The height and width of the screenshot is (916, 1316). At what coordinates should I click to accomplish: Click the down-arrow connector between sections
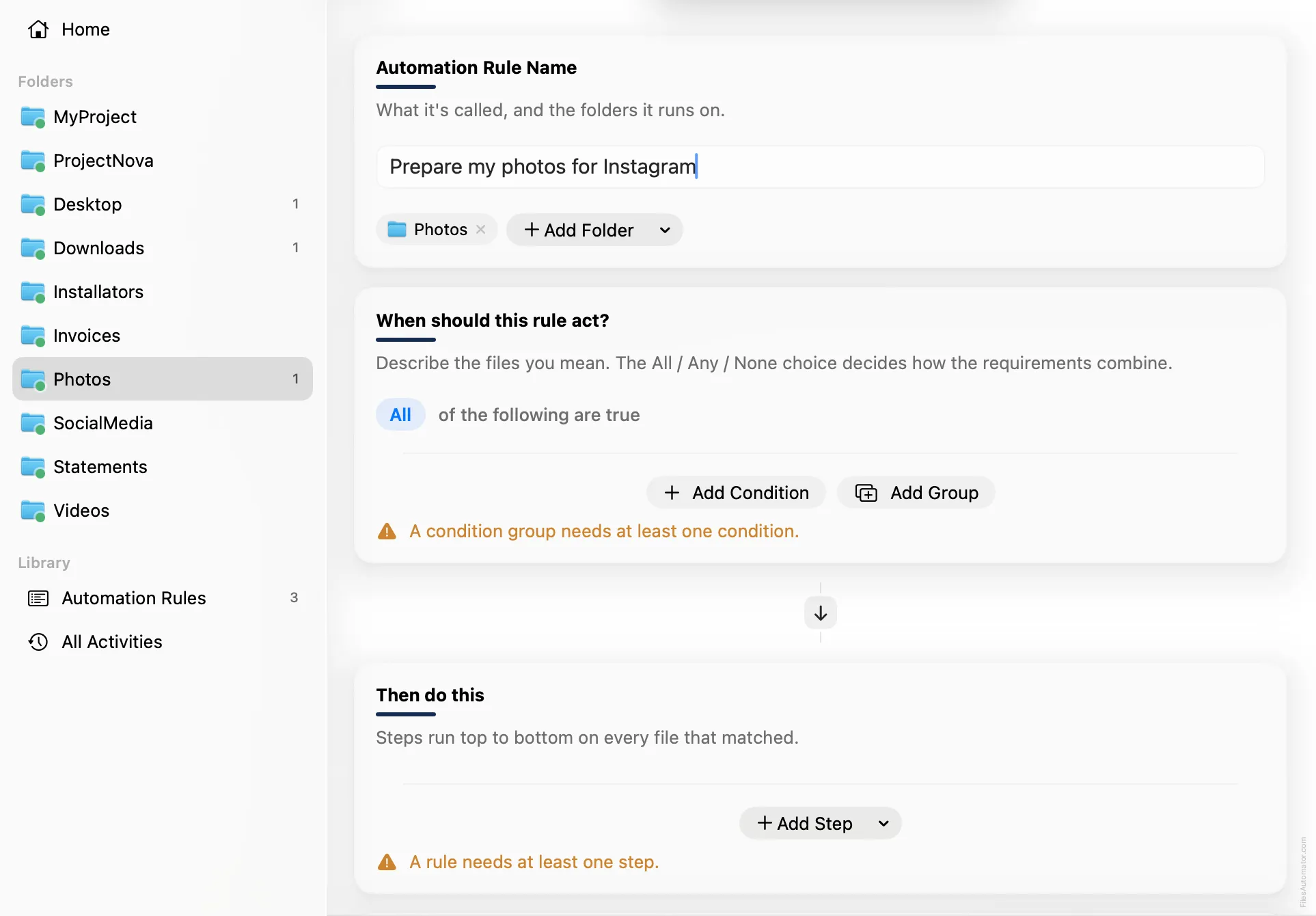821,613
